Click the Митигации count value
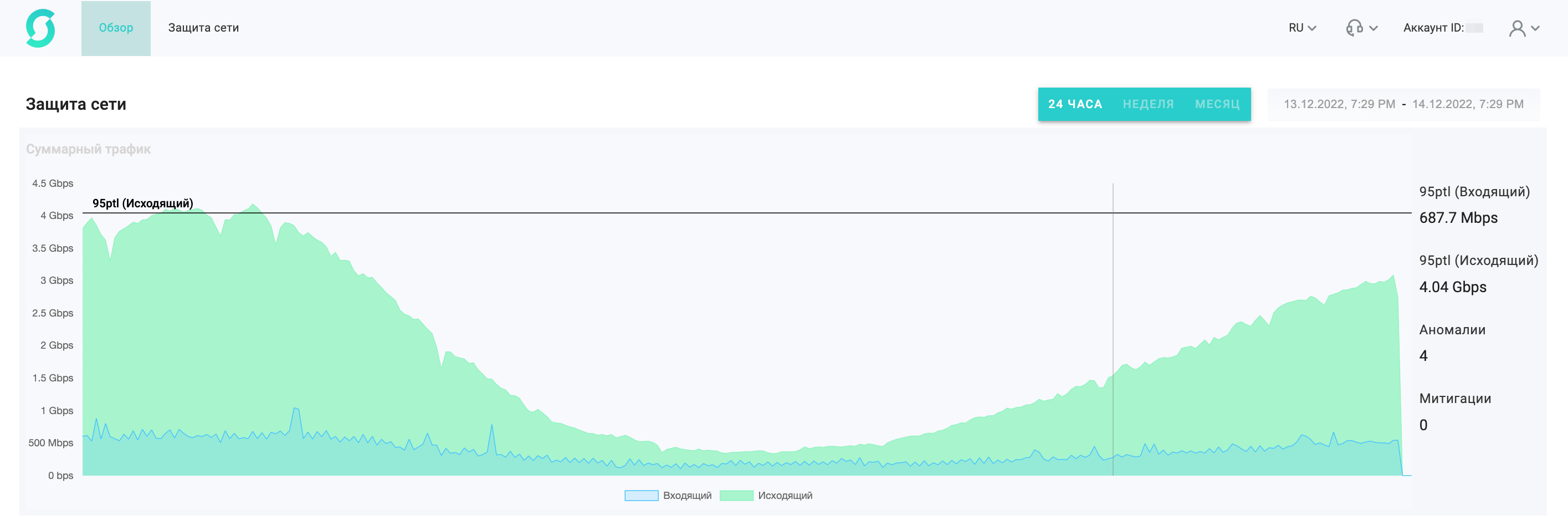The height and width of the screenshot is (520, 1568). pos(1423,425)
